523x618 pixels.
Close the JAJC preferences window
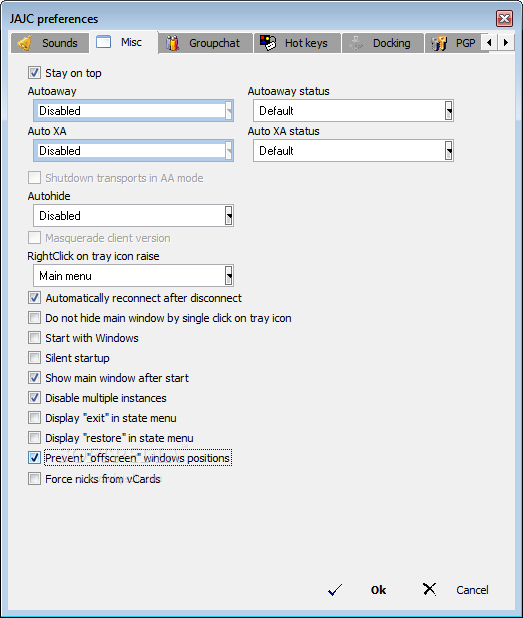[504, 19]
